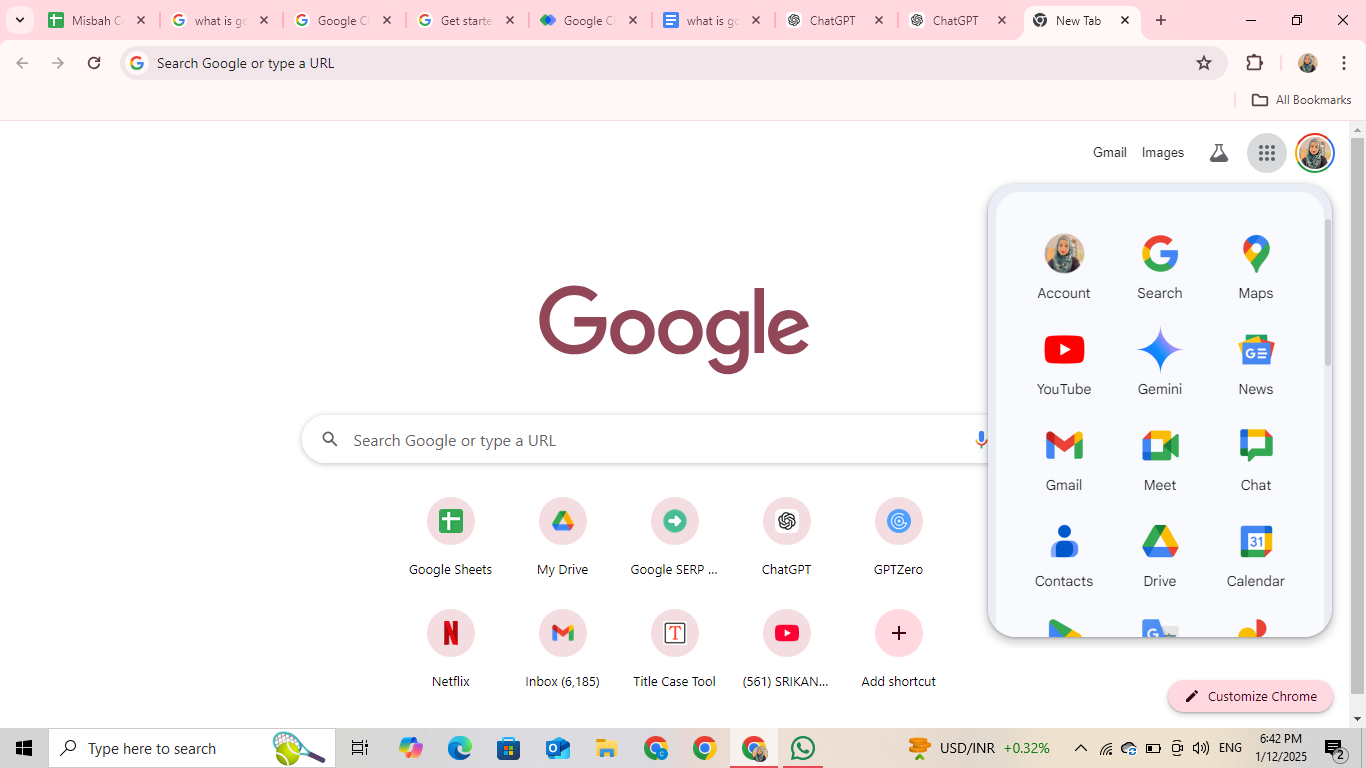Open the notification center icon
The width and height of the screenshot is (1366, 768).
(x=1335, y=748)
